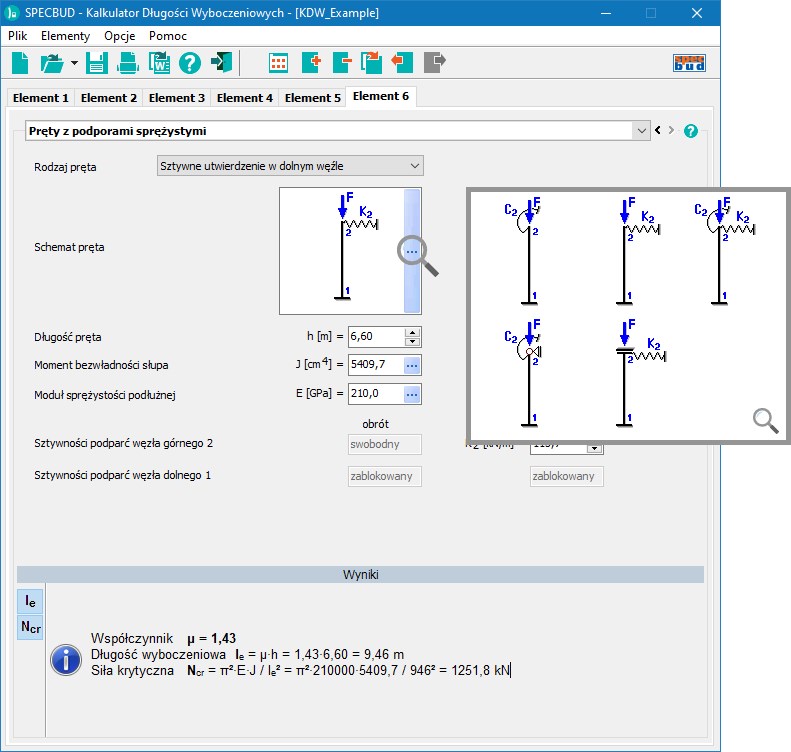Click the Save diskette icon
The width and height of the screenshot is (791, 752).
[x=97, y=63]
